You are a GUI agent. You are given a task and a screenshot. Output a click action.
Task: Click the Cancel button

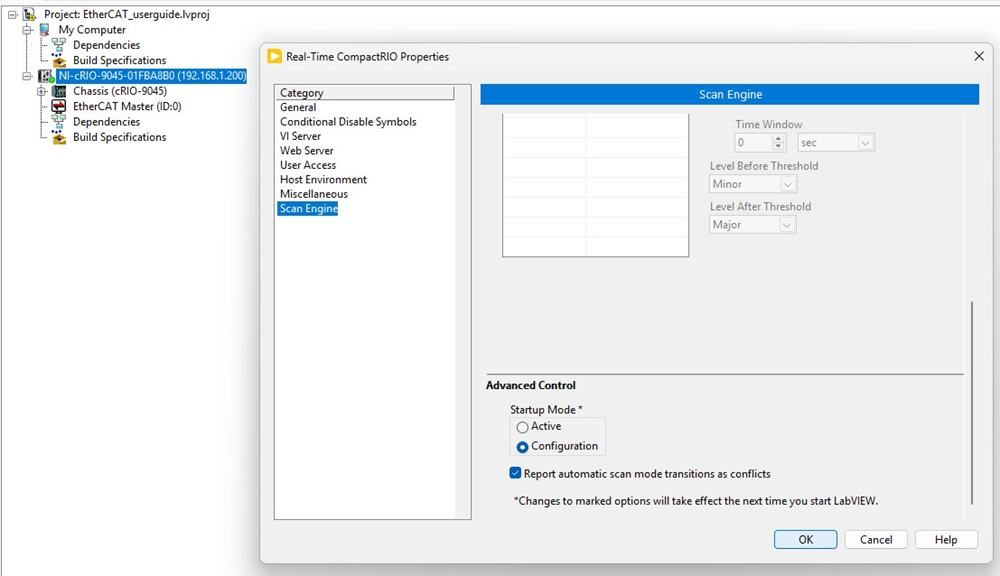coord(876,540)
